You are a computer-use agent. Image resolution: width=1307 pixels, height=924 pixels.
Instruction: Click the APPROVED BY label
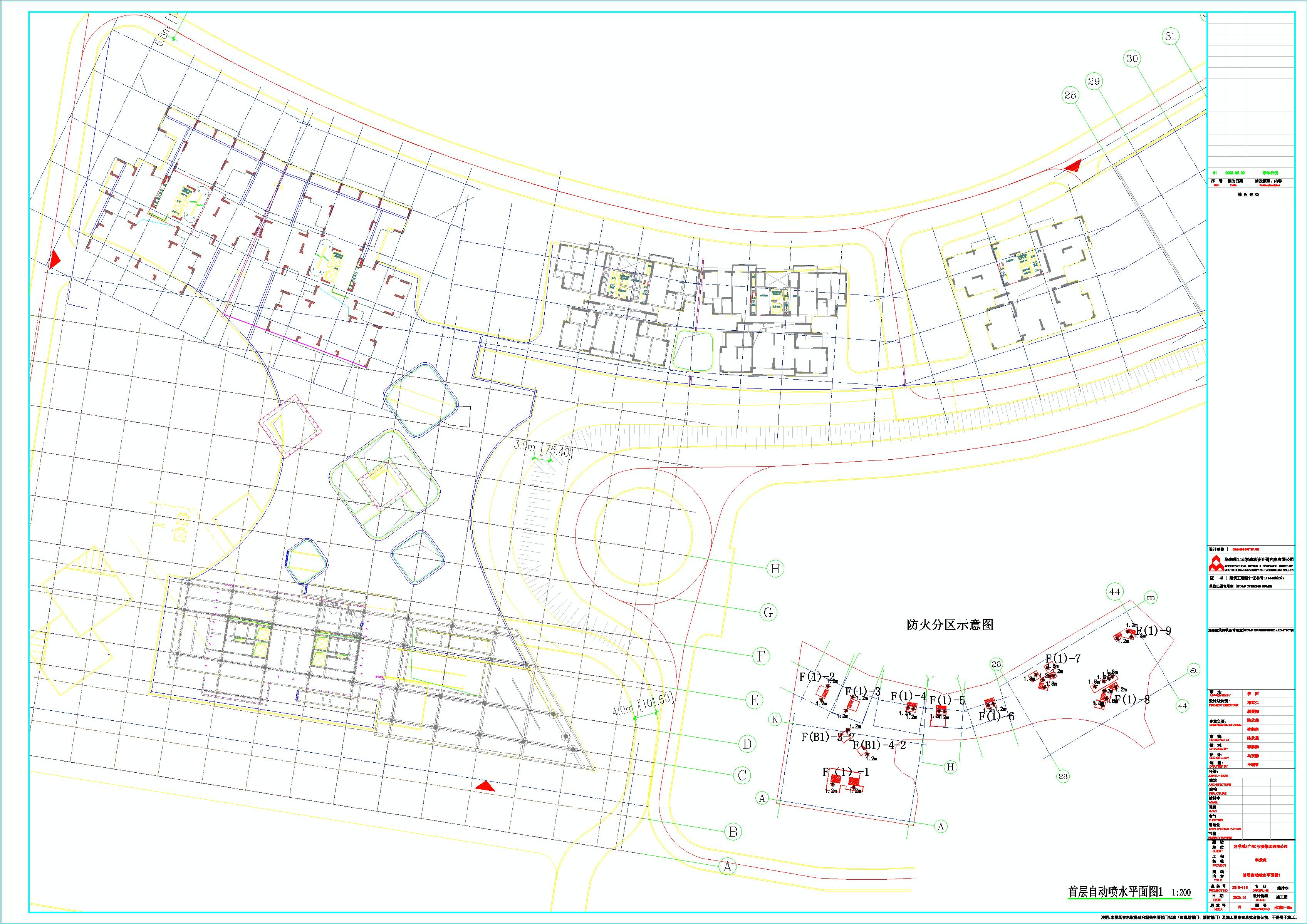coord(1220,695)
